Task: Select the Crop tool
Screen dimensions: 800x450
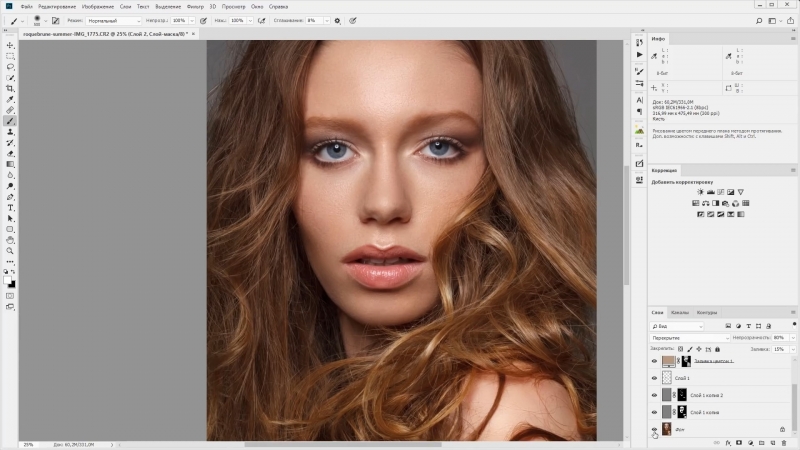Action: [x=10, y=88]
